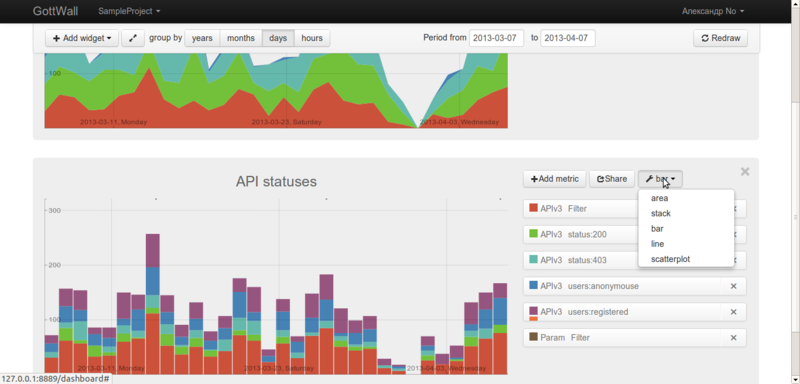800x384 pixels.
Task: Remove the APIv3 users:anonymouse metric
Action: 733,286
